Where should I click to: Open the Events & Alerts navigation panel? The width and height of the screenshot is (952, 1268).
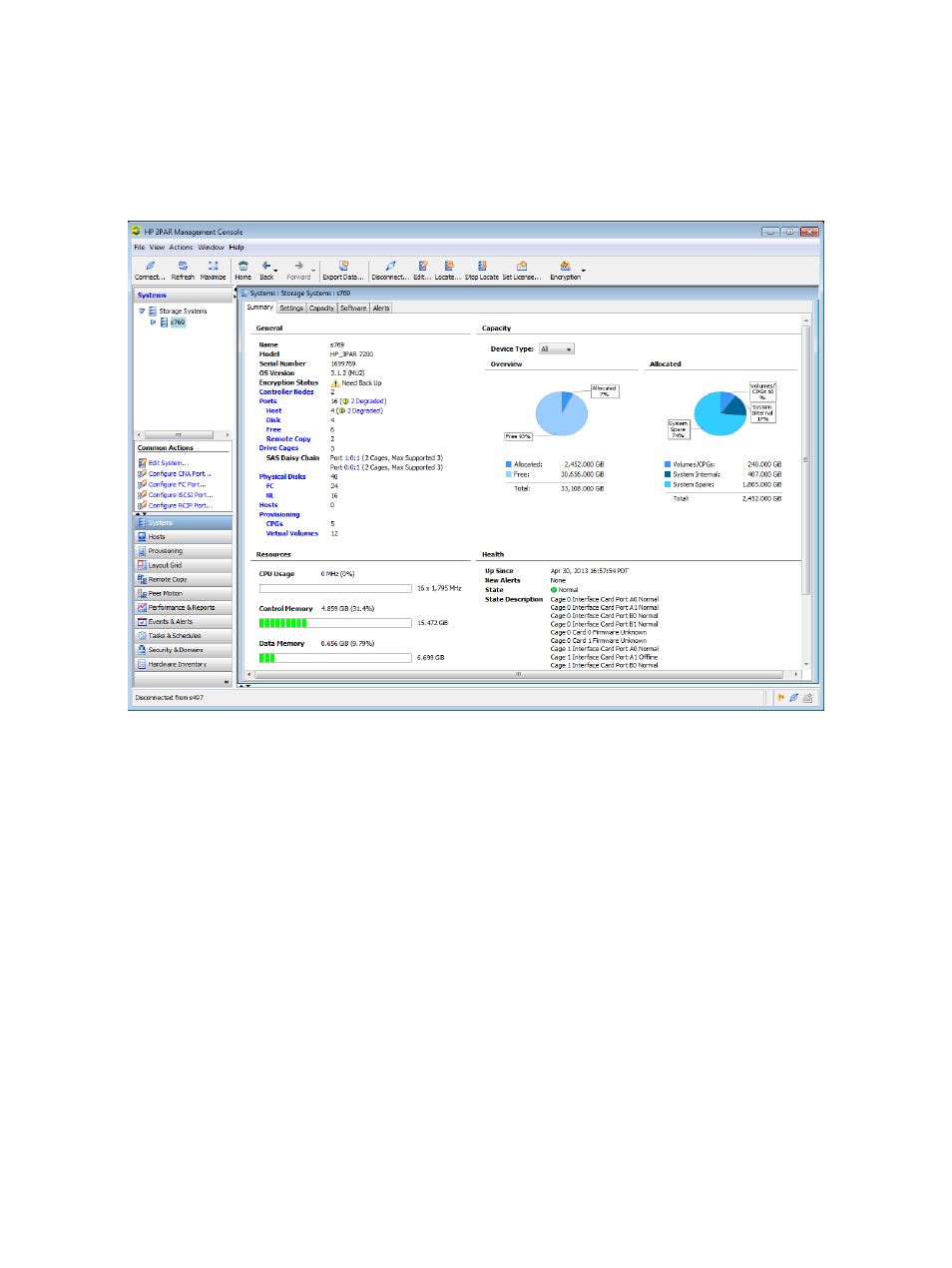click(x=184, y=622)
